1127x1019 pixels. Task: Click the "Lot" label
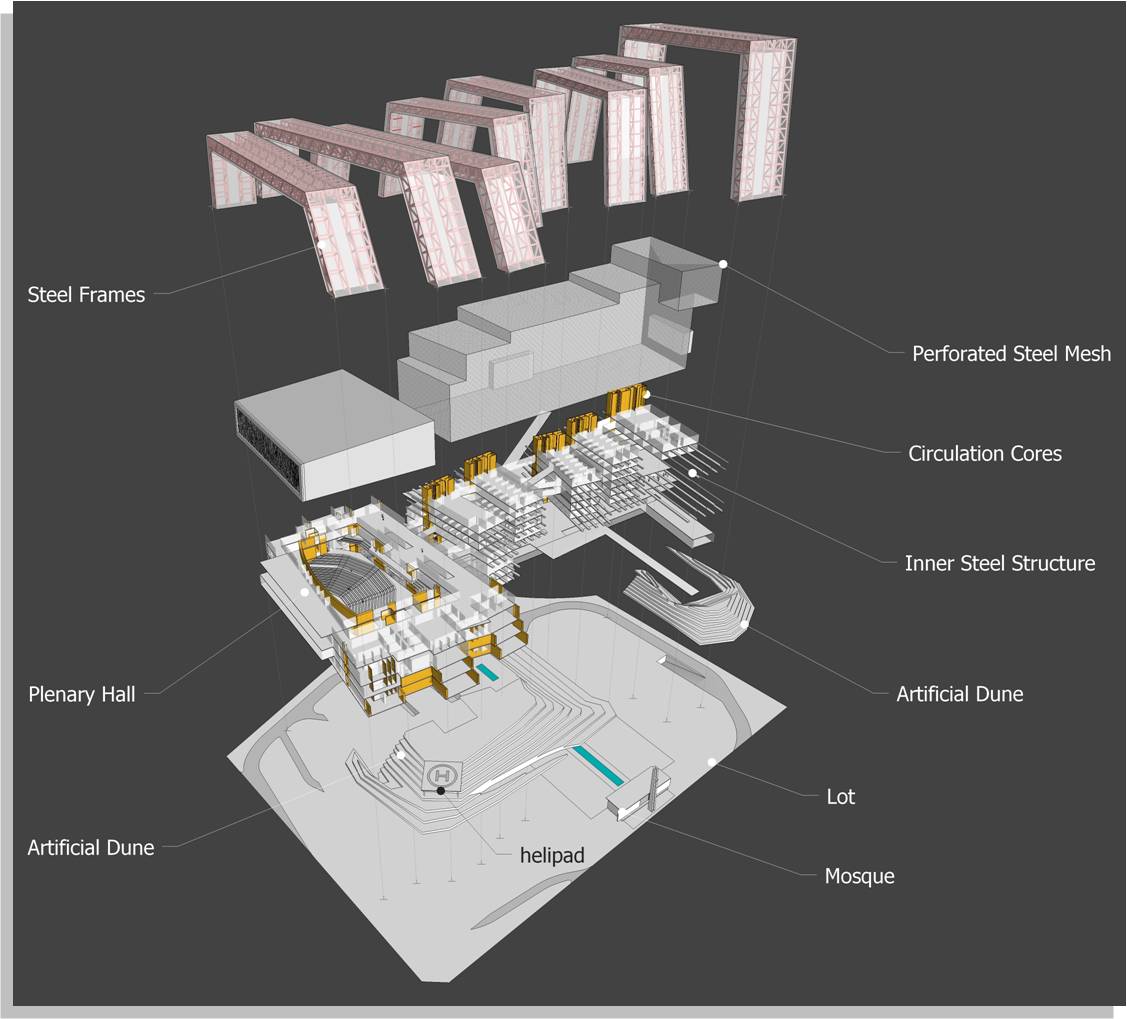point(840,797)
